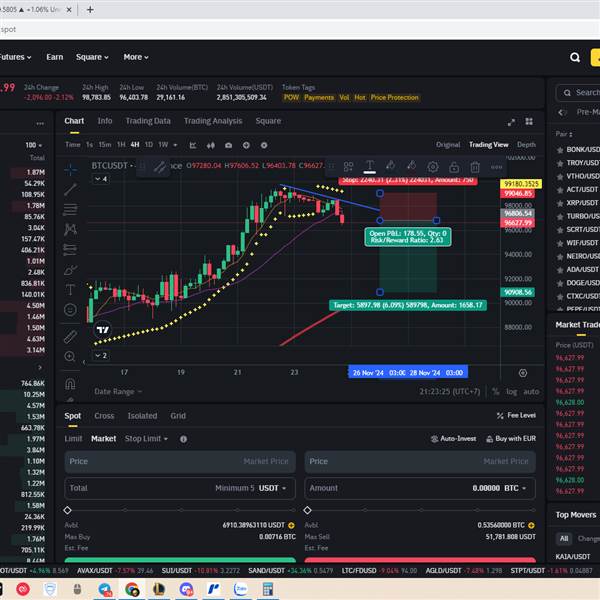Select the 4H timeframe

(x=135, y=145)
